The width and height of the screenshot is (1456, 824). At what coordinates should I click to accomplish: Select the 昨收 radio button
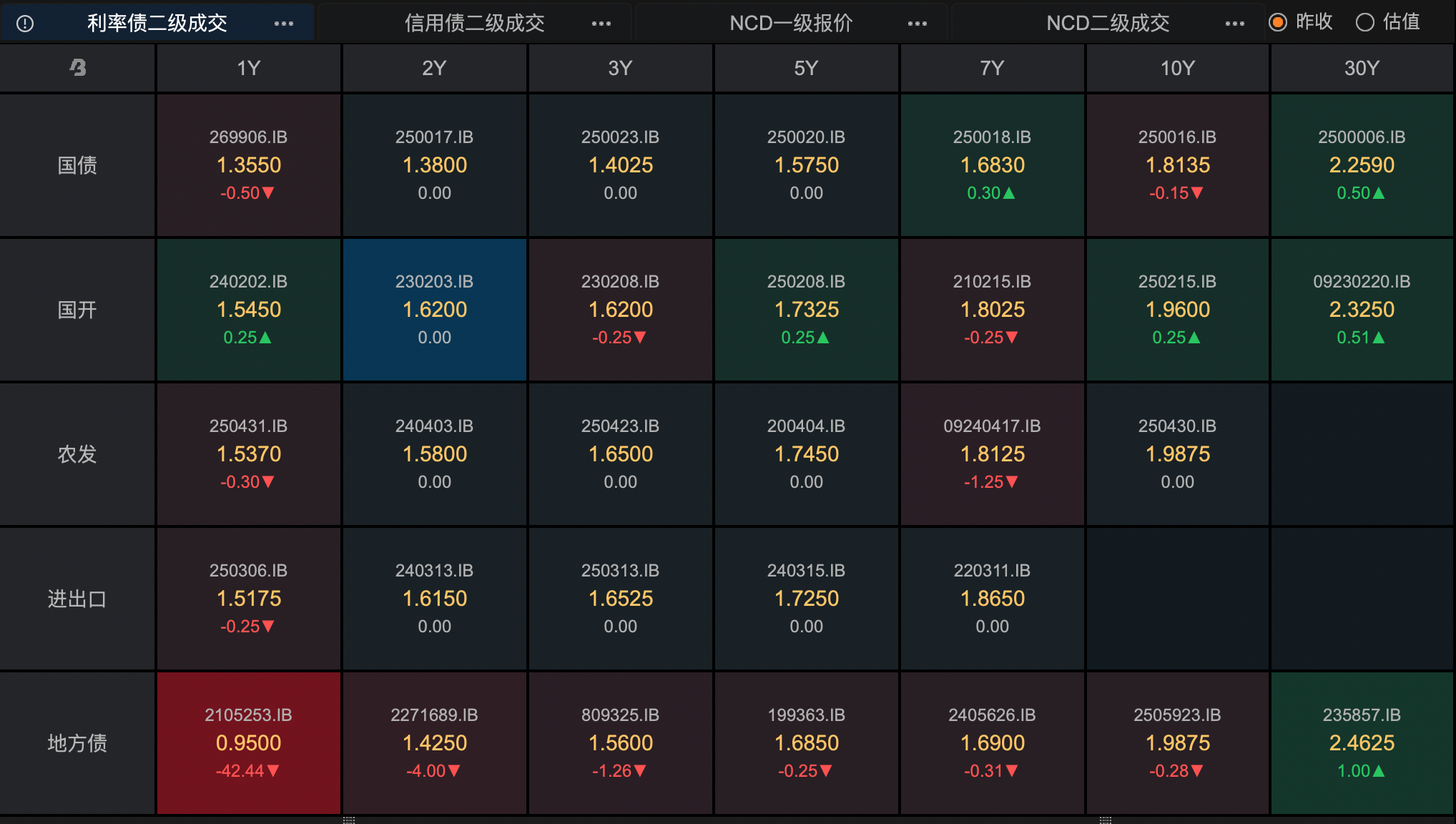(x=1278, y=22)
